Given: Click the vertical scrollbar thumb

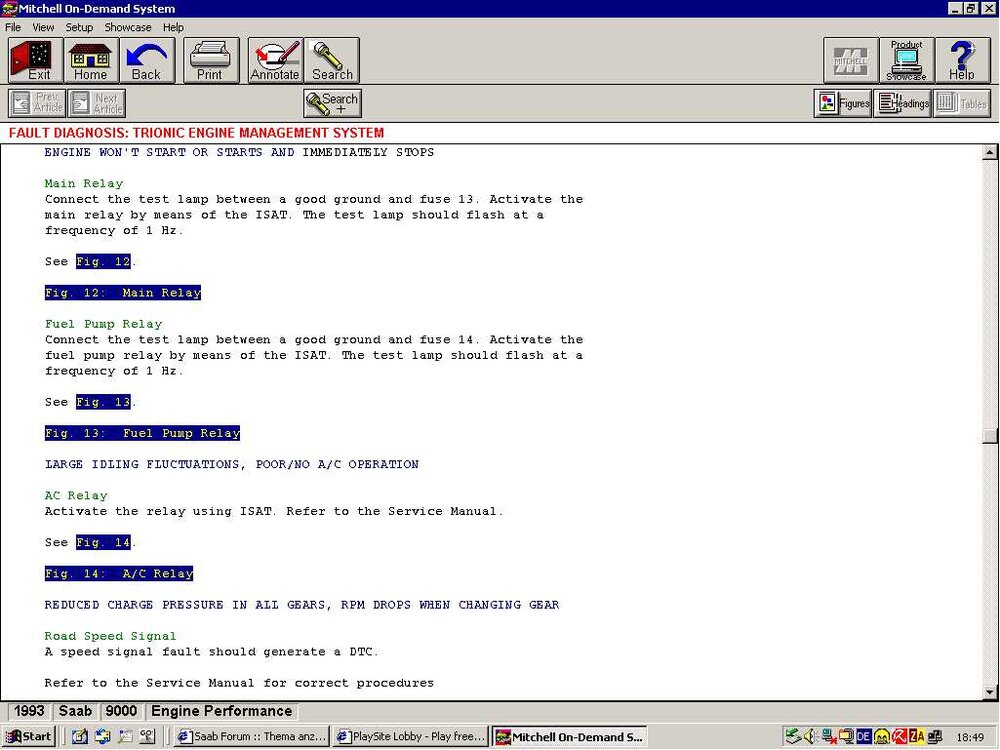Looking at the screenshot, I should coord(990,436).
